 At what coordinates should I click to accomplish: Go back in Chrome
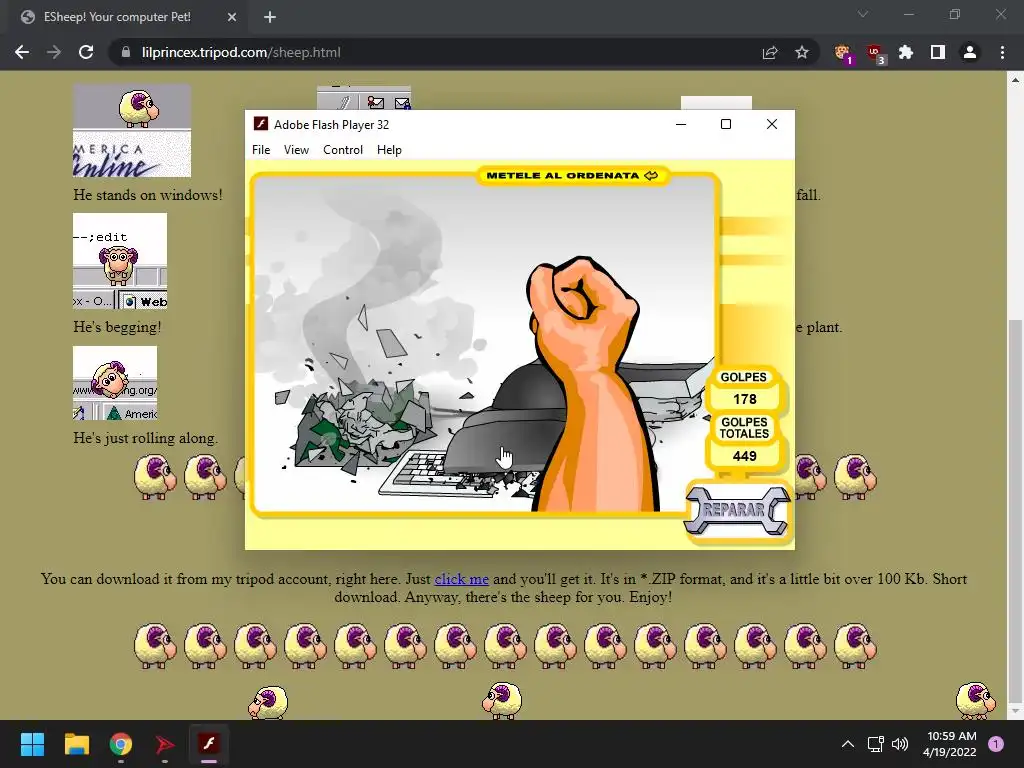[x=22, y=52]
